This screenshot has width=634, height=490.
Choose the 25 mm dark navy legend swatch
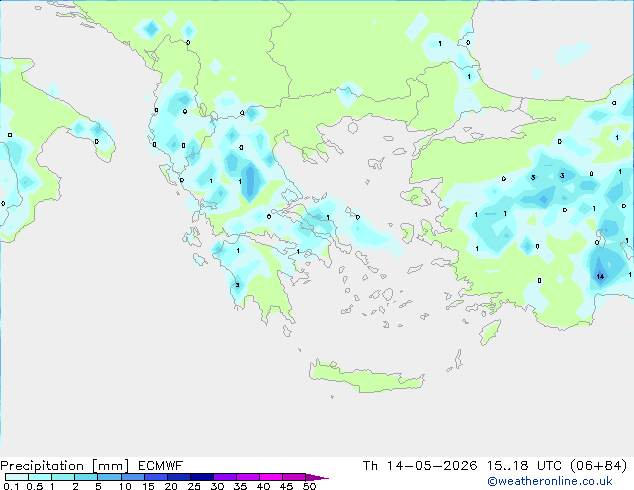(201, 477)
